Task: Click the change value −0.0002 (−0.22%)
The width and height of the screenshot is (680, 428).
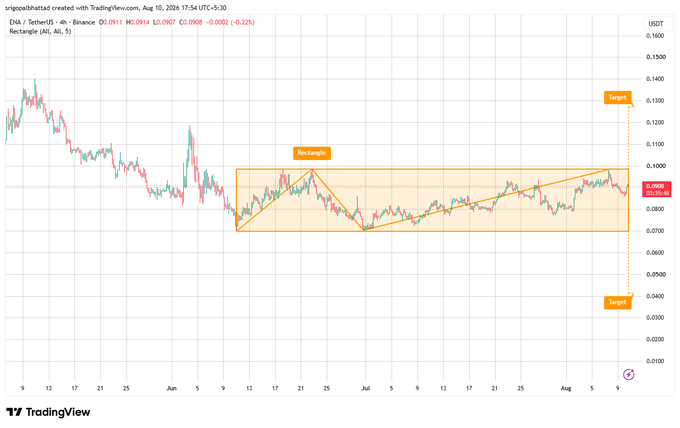Action: pyautogui.click(x=230, y=22)
